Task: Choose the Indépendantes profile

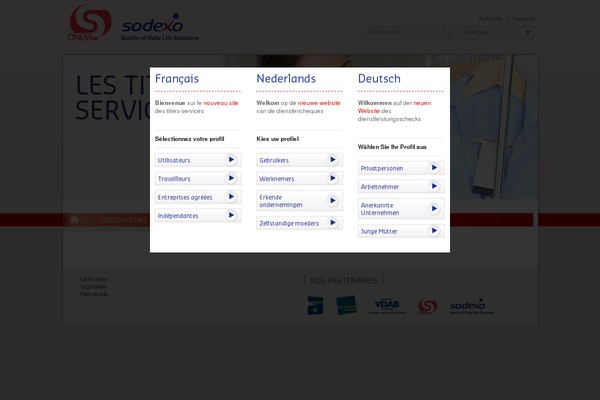Action: (x=198, y=216)
